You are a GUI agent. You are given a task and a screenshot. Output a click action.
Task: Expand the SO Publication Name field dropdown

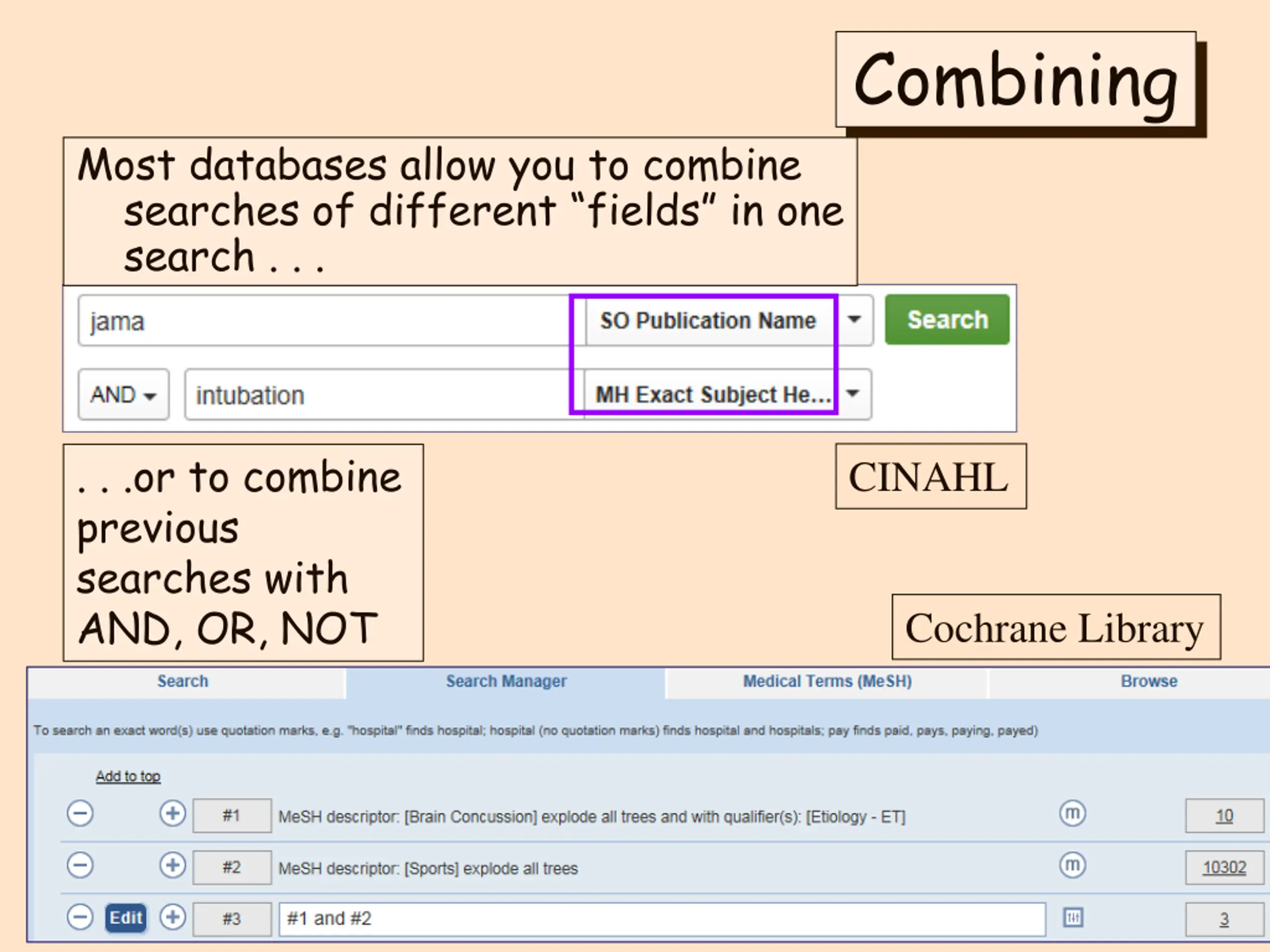[x=854, y=320]
